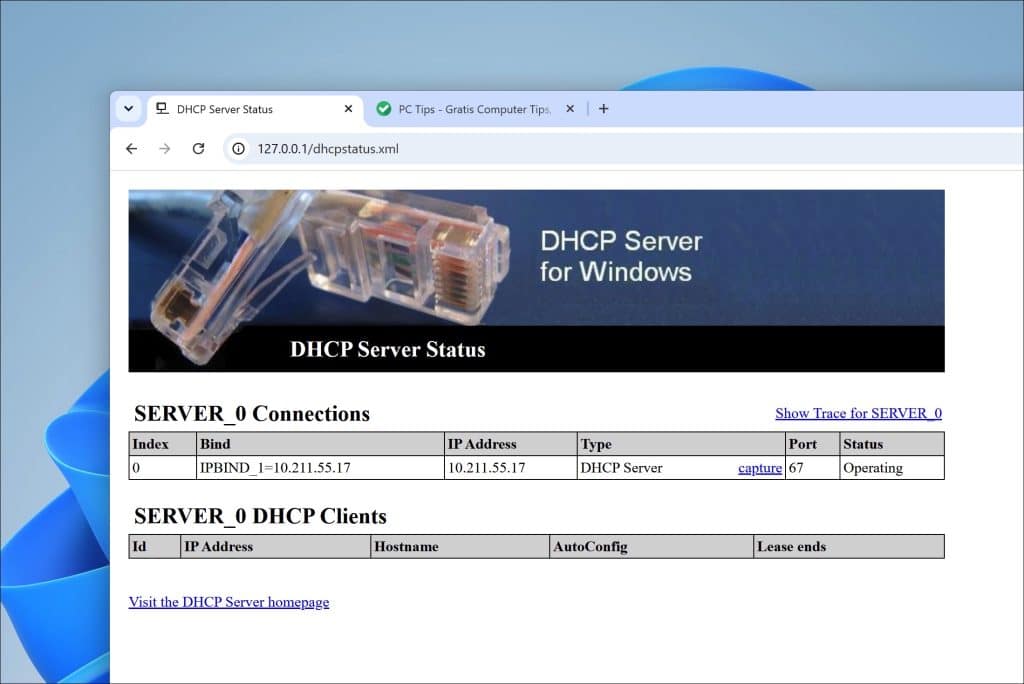Image resolution: width=1024 pixels, height=684 pixels.
Task: Focus the address bar with 127.0.0.1/dhcpstatus.xml
Action: point(624,149)
